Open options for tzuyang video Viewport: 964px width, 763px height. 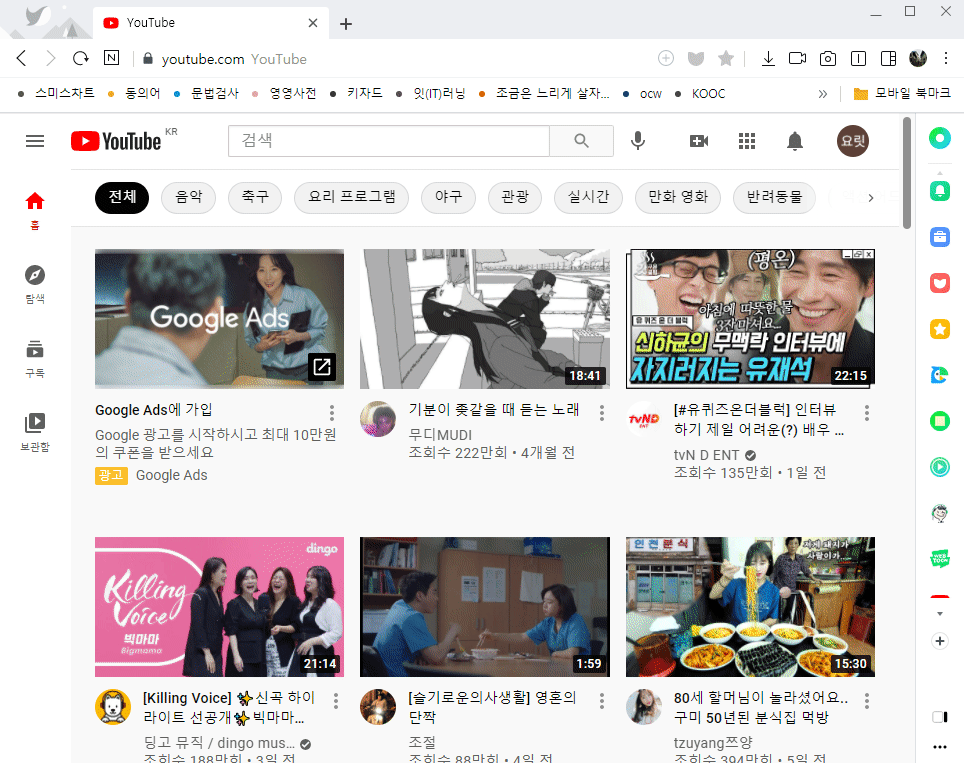point(867,700)
